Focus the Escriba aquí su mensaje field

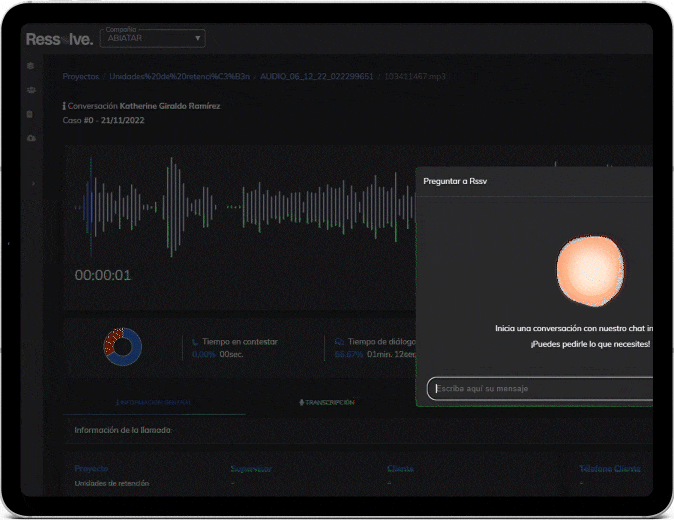[540, 388]
